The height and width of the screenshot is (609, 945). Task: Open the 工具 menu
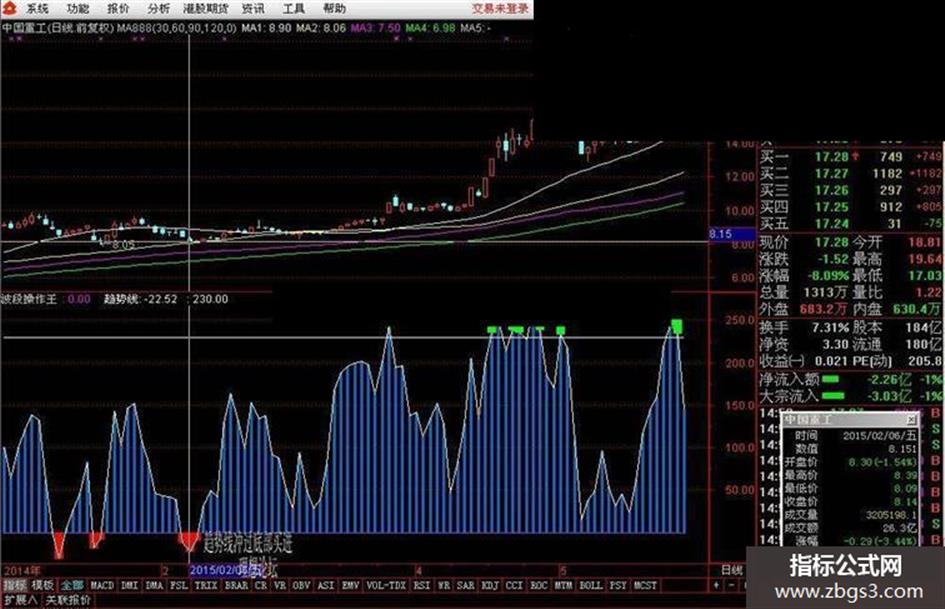294,8
